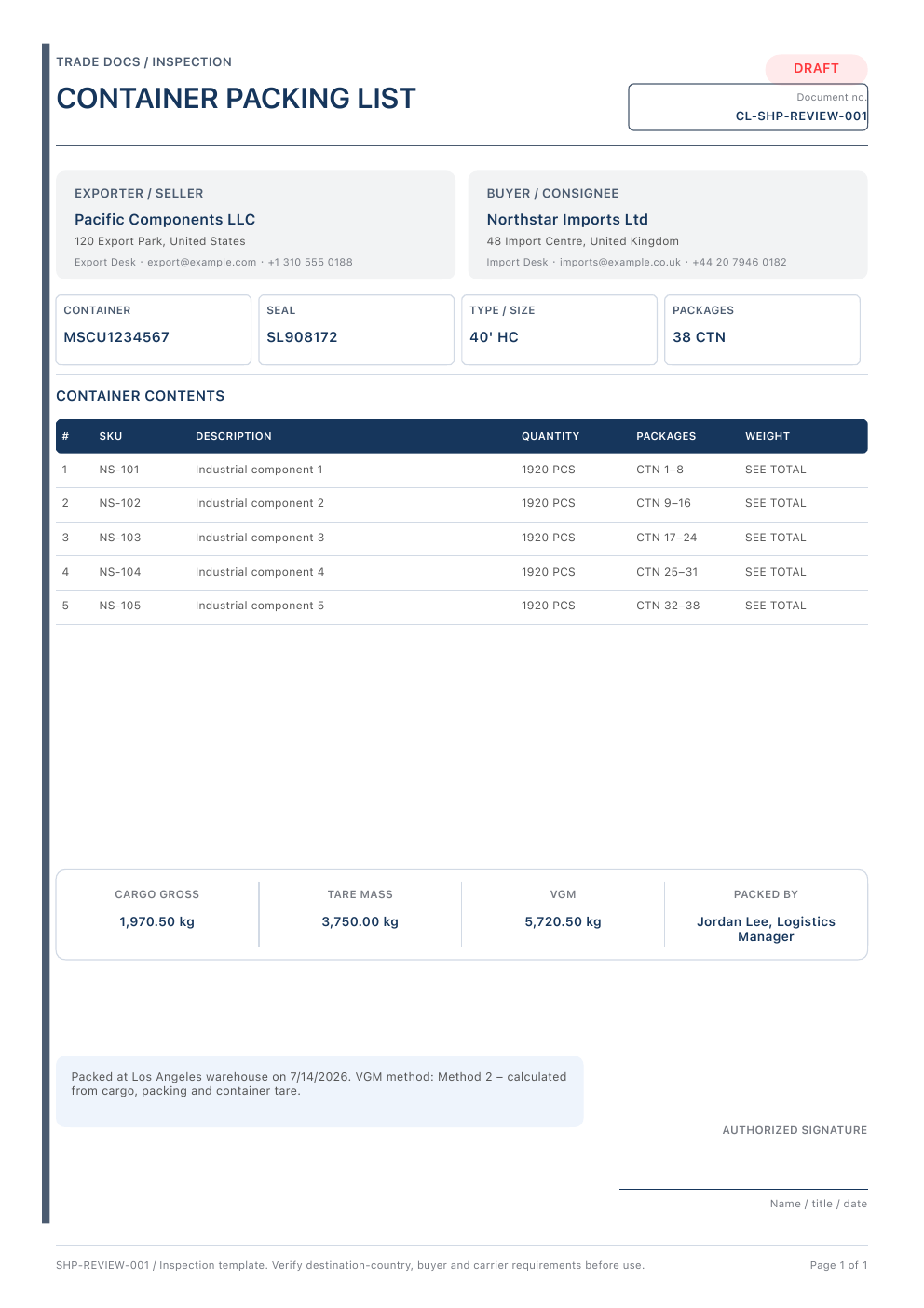The image size is (924, 1308).
Task: Click the CONTAINER CONTENTS heading
Action: tap(140, 396)
